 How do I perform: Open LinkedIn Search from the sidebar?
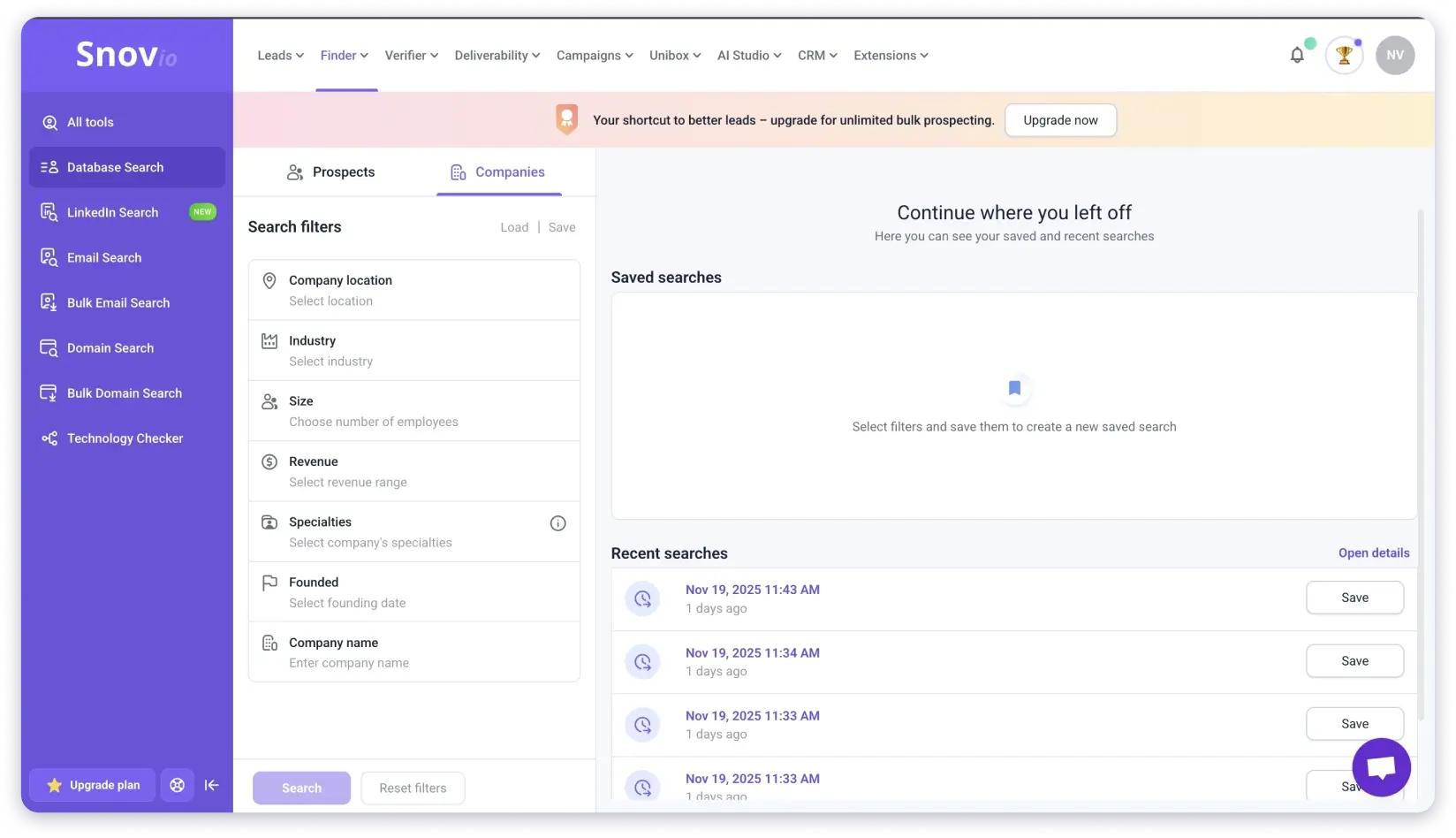(112, 212)
